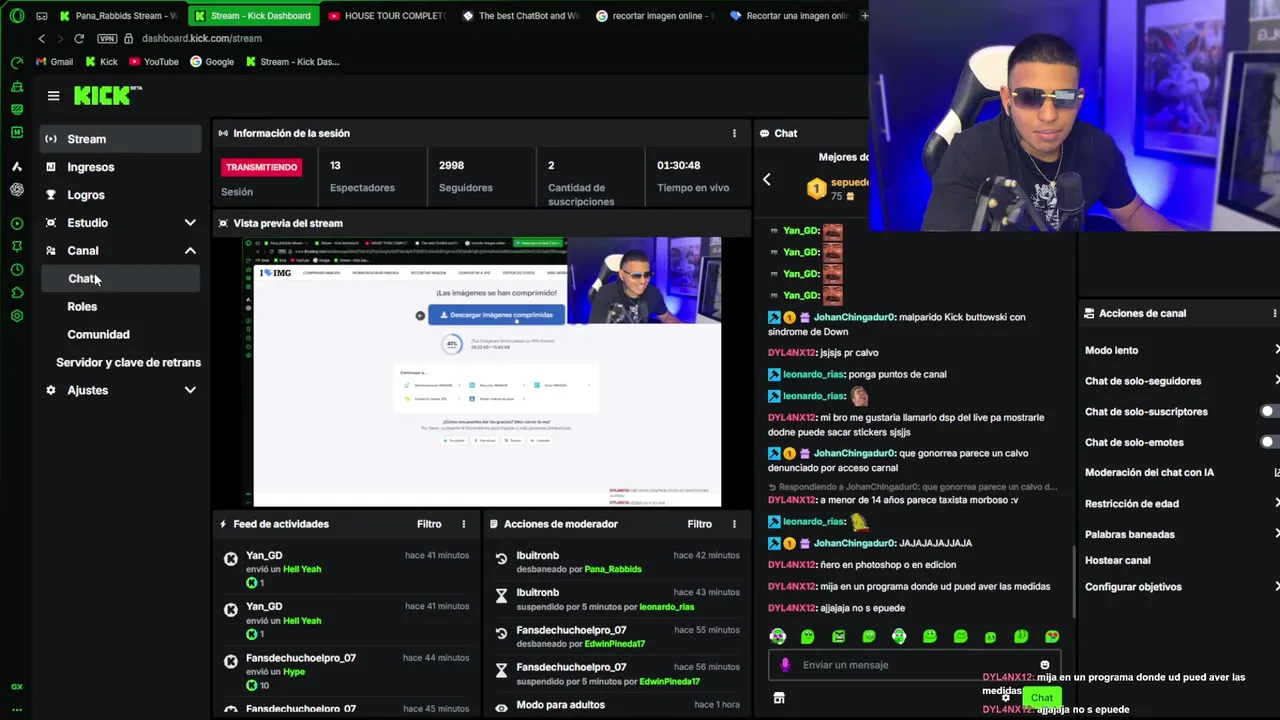Open Filtro dropdown in Acciones de moderador
The image size is (1280, 720).
click(699, 524)
